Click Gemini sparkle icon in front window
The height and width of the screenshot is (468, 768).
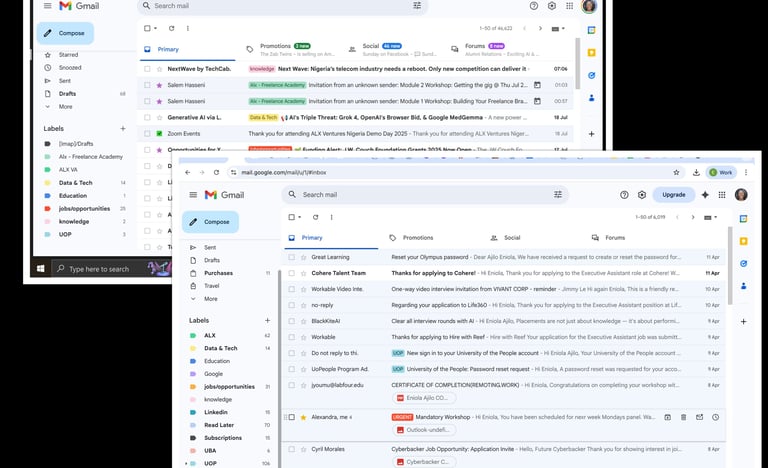(705, 195)
